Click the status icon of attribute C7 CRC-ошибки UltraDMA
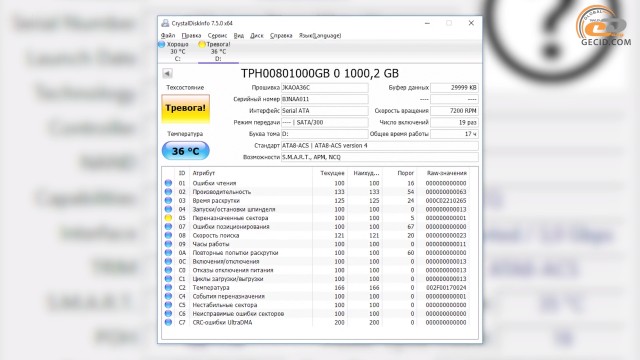 168,322
